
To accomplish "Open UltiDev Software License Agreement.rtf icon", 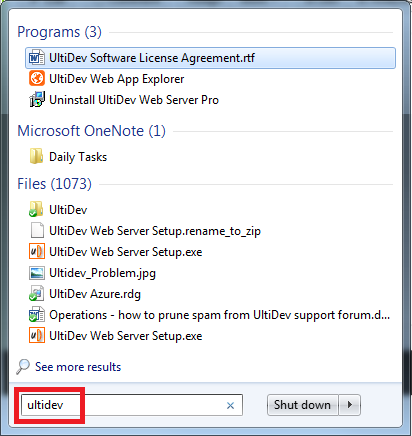I will tap(36, 58).
